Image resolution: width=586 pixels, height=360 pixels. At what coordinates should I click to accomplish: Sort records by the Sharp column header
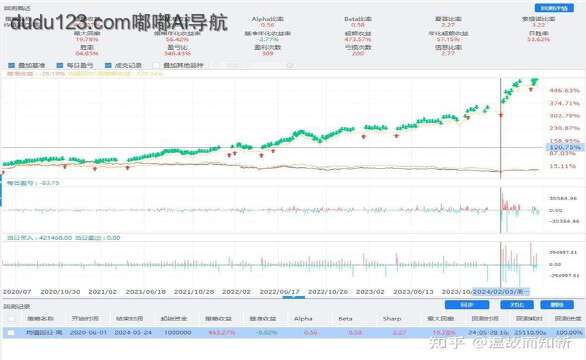point(392,319)
